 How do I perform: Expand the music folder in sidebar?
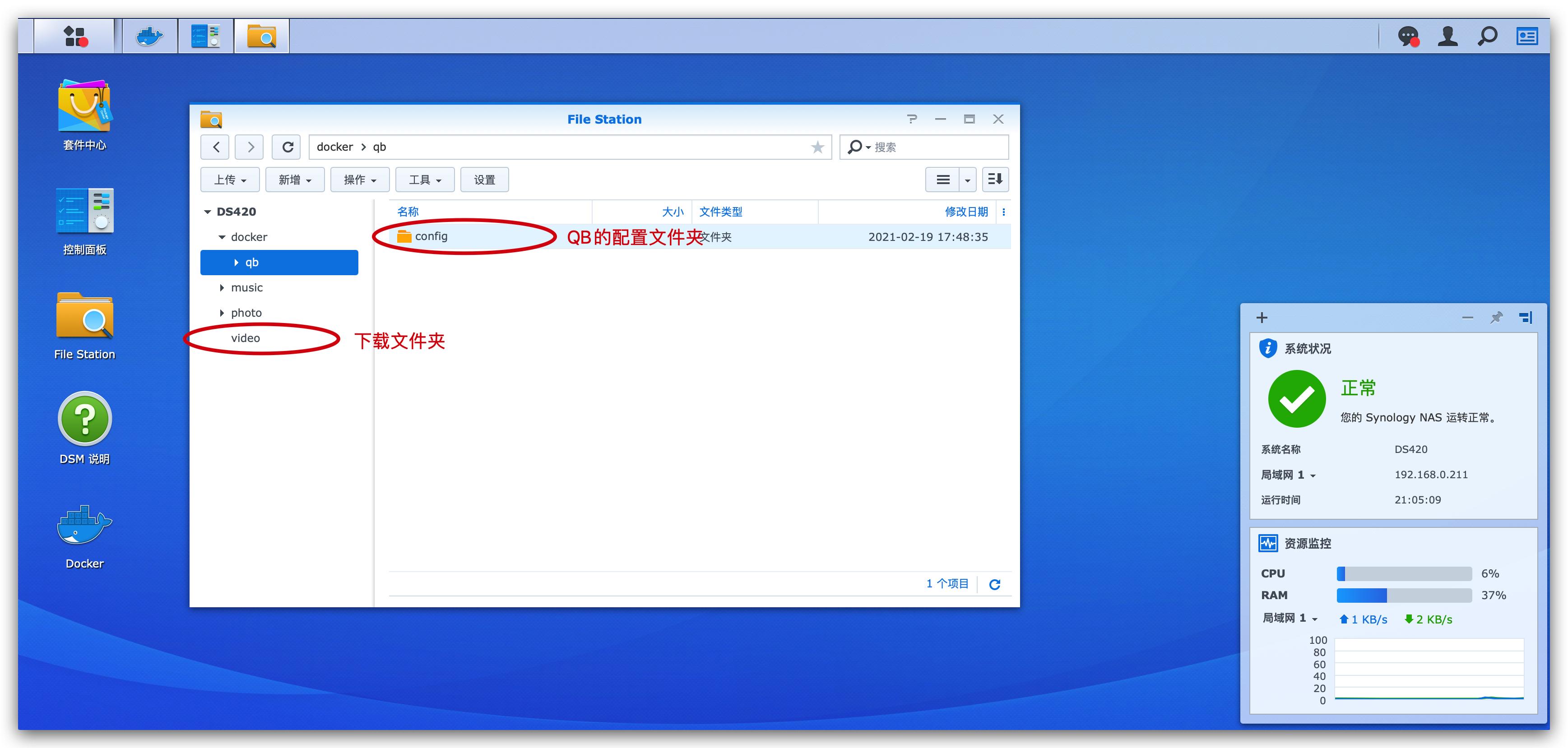[x=222, y=287]
